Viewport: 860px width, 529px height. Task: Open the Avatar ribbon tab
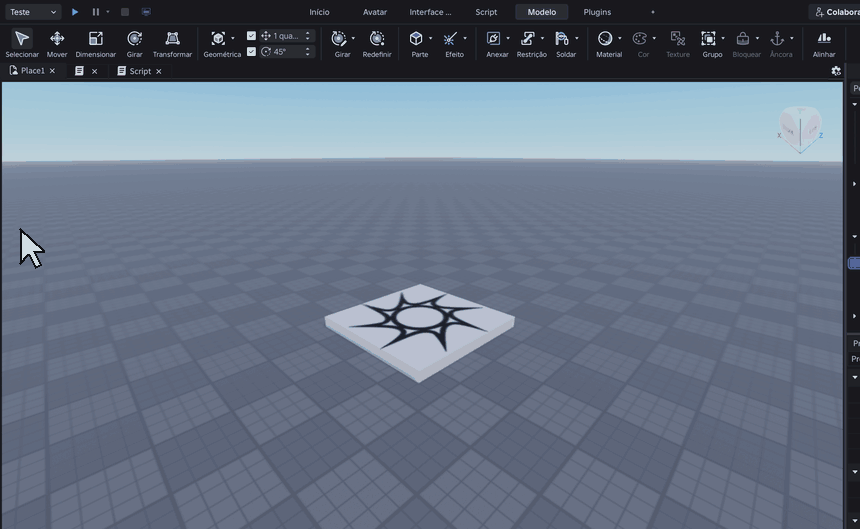[x=375, y=12]
